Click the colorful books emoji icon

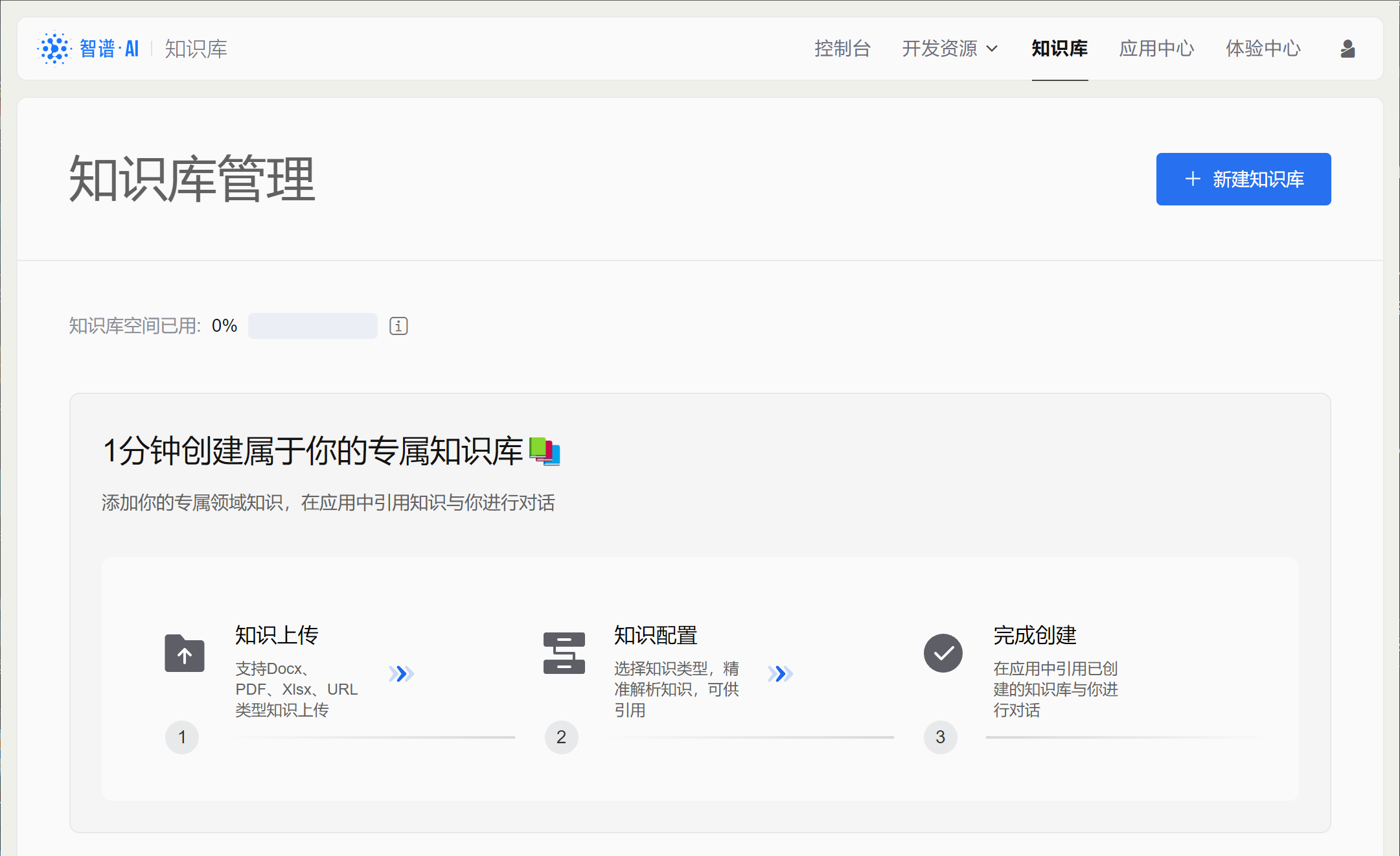click(x=545, y=451)
